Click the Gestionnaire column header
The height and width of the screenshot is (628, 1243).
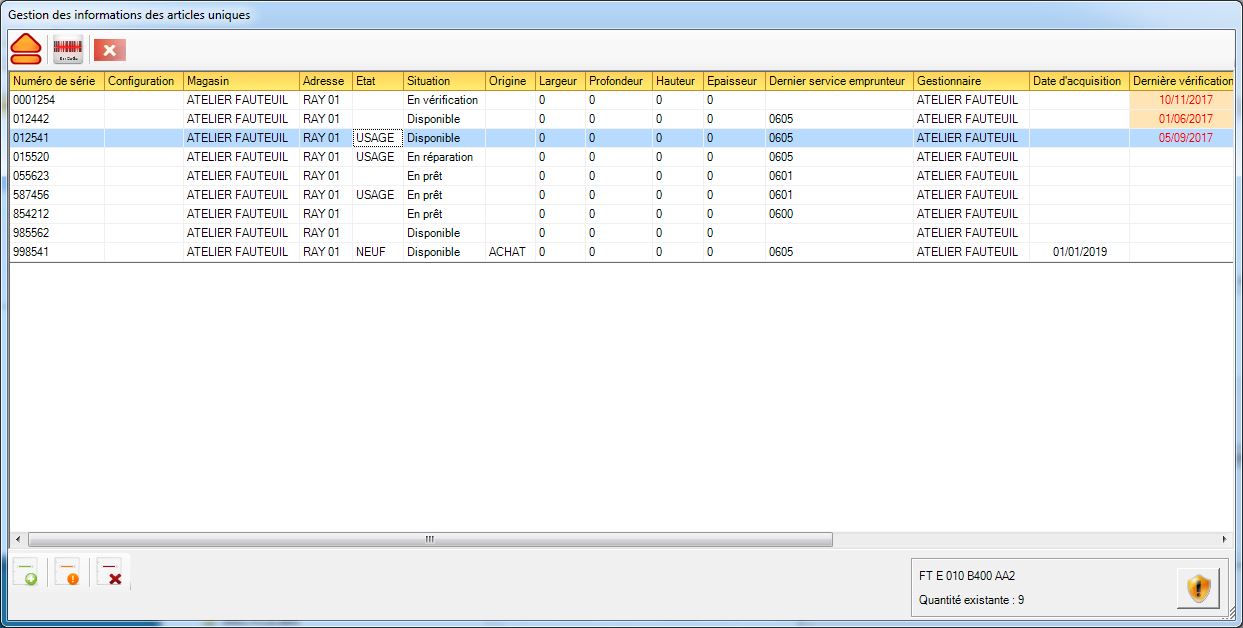tap(971, 81)
